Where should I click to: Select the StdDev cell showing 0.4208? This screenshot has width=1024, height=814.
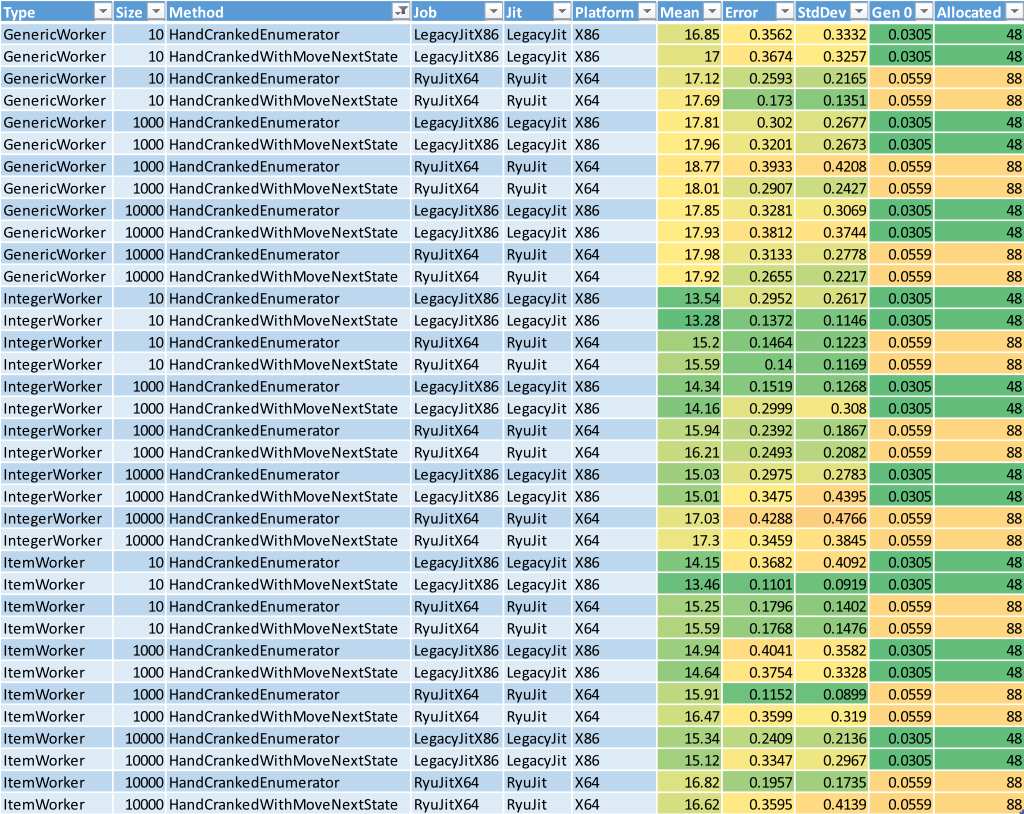point(832,167)
